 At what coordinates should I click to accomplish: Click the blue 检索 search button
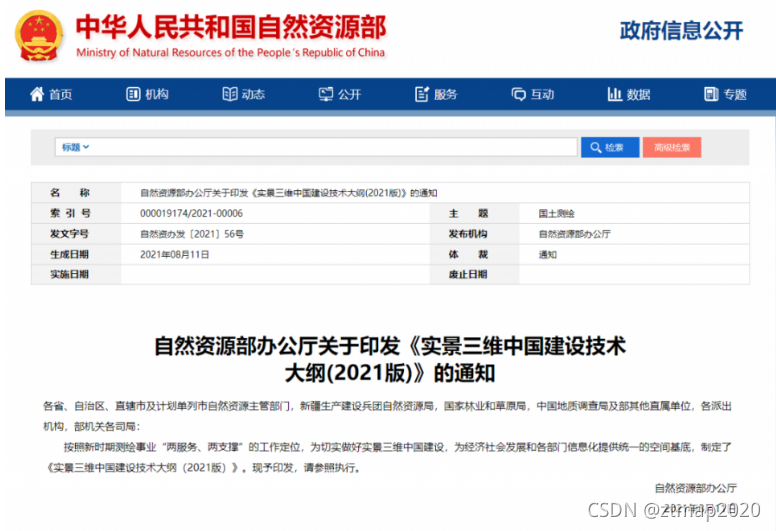[x=610, y=147]
